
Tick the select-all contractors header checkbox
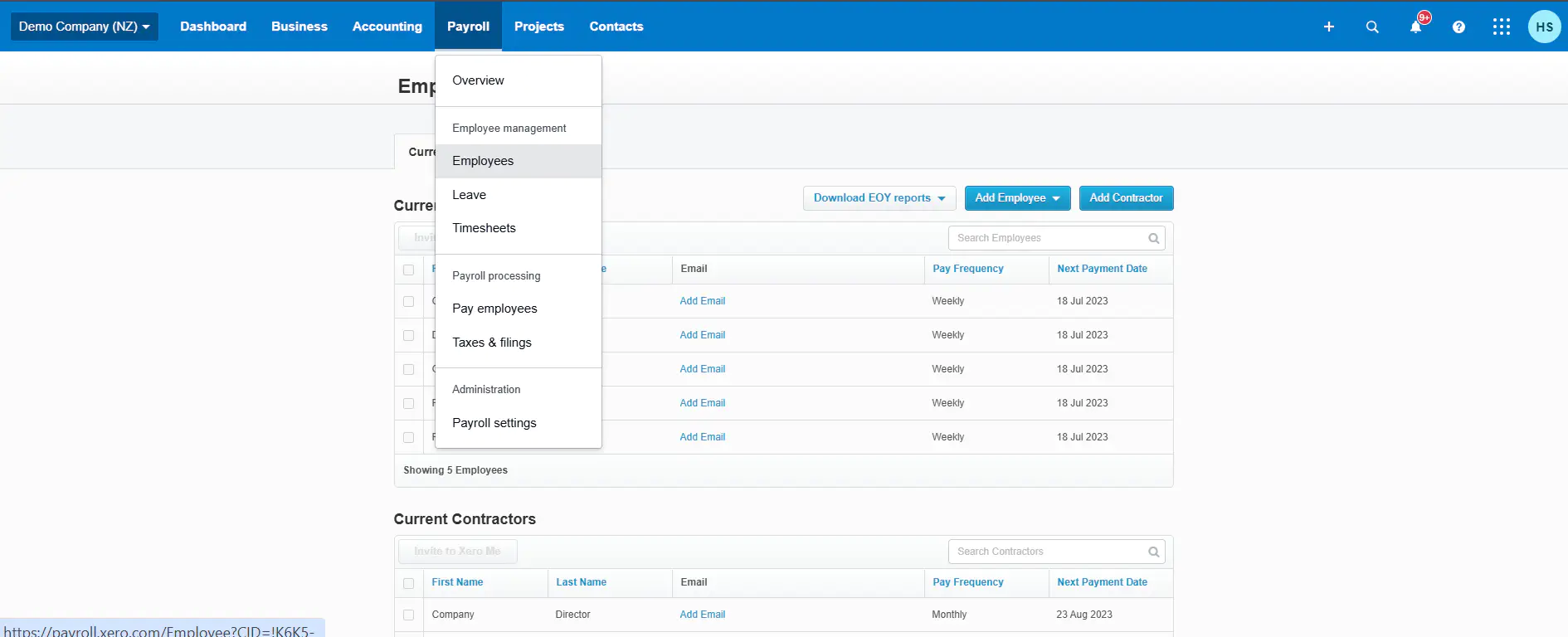click(408, 583)
